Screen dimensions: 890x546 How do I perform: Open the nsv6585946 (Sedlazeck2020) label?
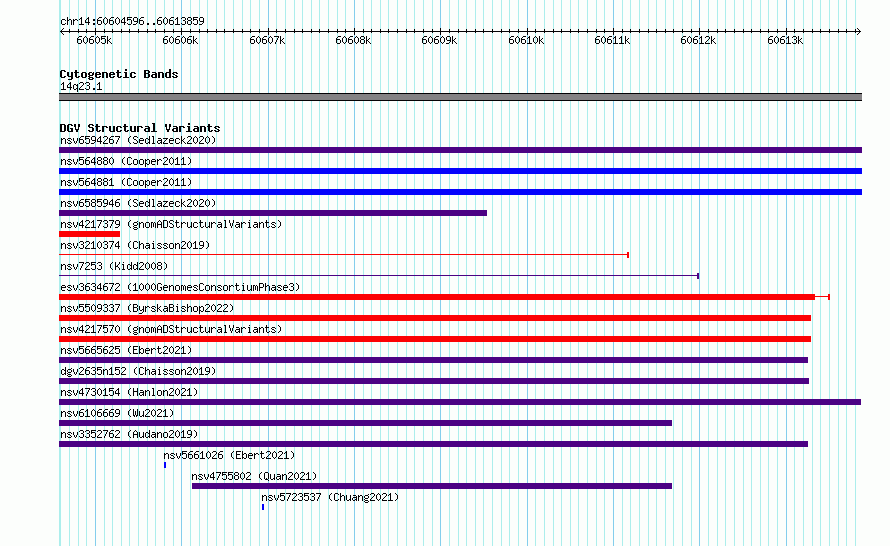pos(138,203)
